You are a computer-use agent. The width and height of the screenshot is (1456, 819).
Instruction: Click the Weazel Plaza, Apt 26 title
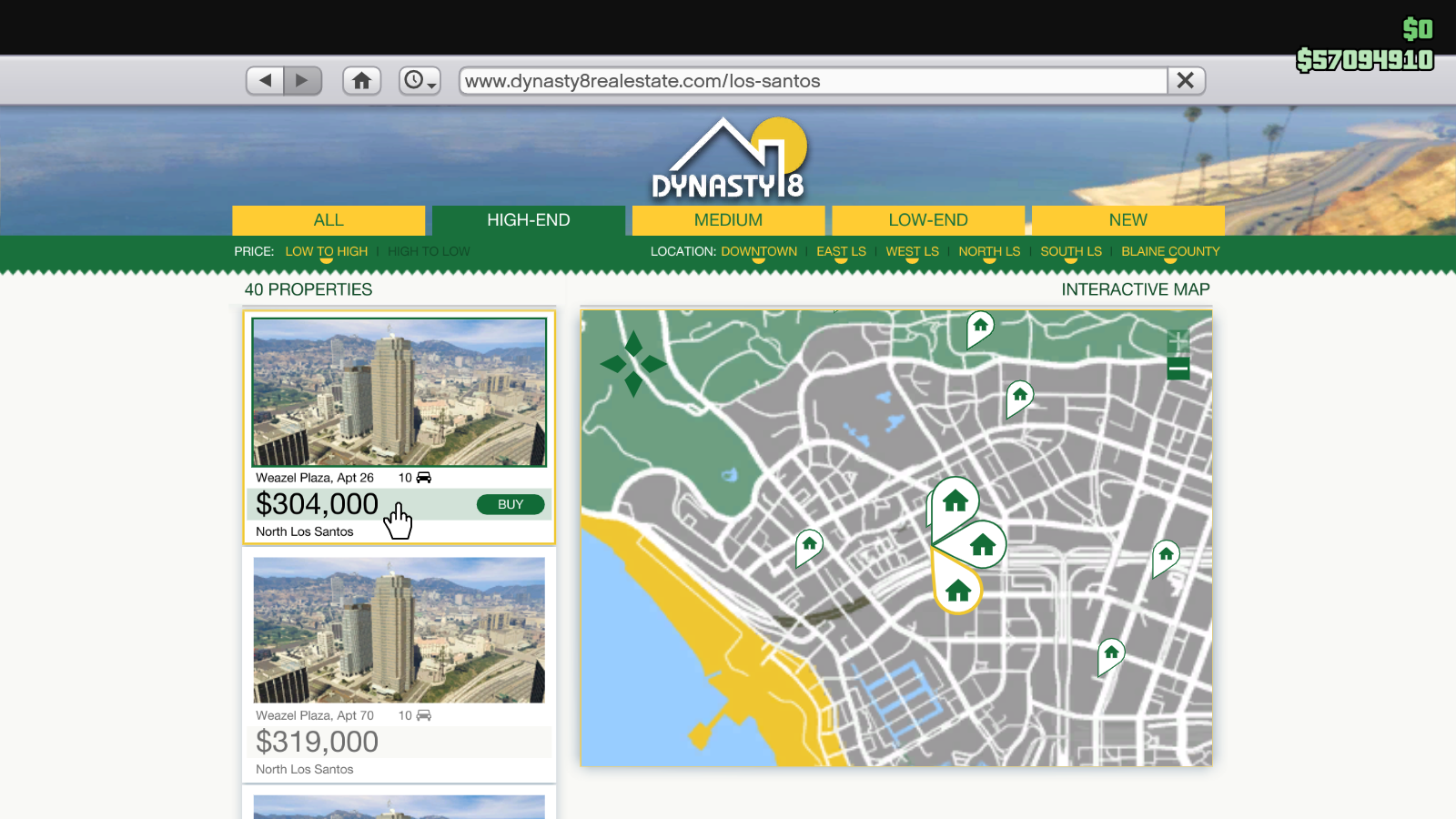click(315, 478)
